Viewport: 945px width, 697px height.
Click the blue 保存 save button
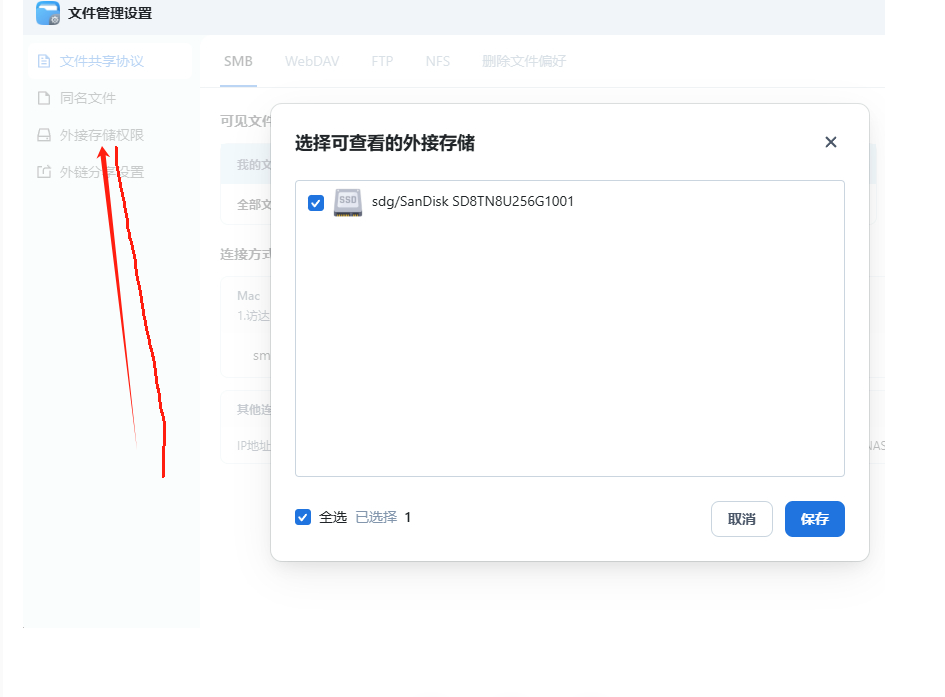click(x=814, y=519)
